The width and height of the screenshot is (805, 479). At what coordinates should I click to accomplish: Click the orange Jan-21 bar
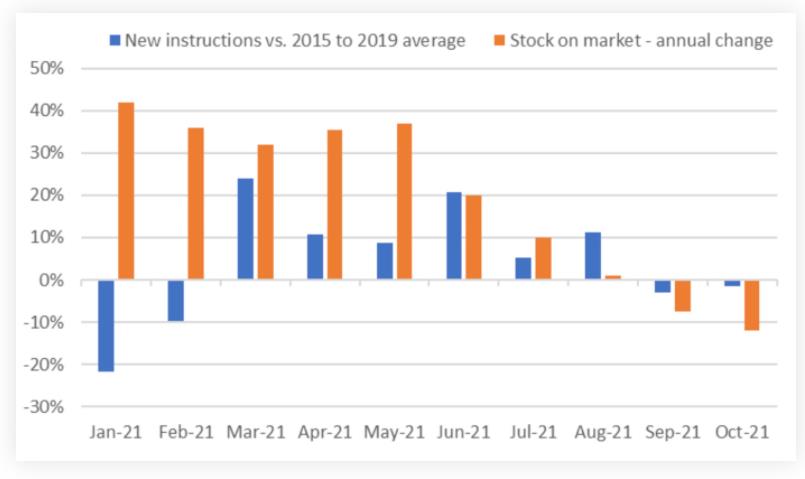click(x=126, y=191)
